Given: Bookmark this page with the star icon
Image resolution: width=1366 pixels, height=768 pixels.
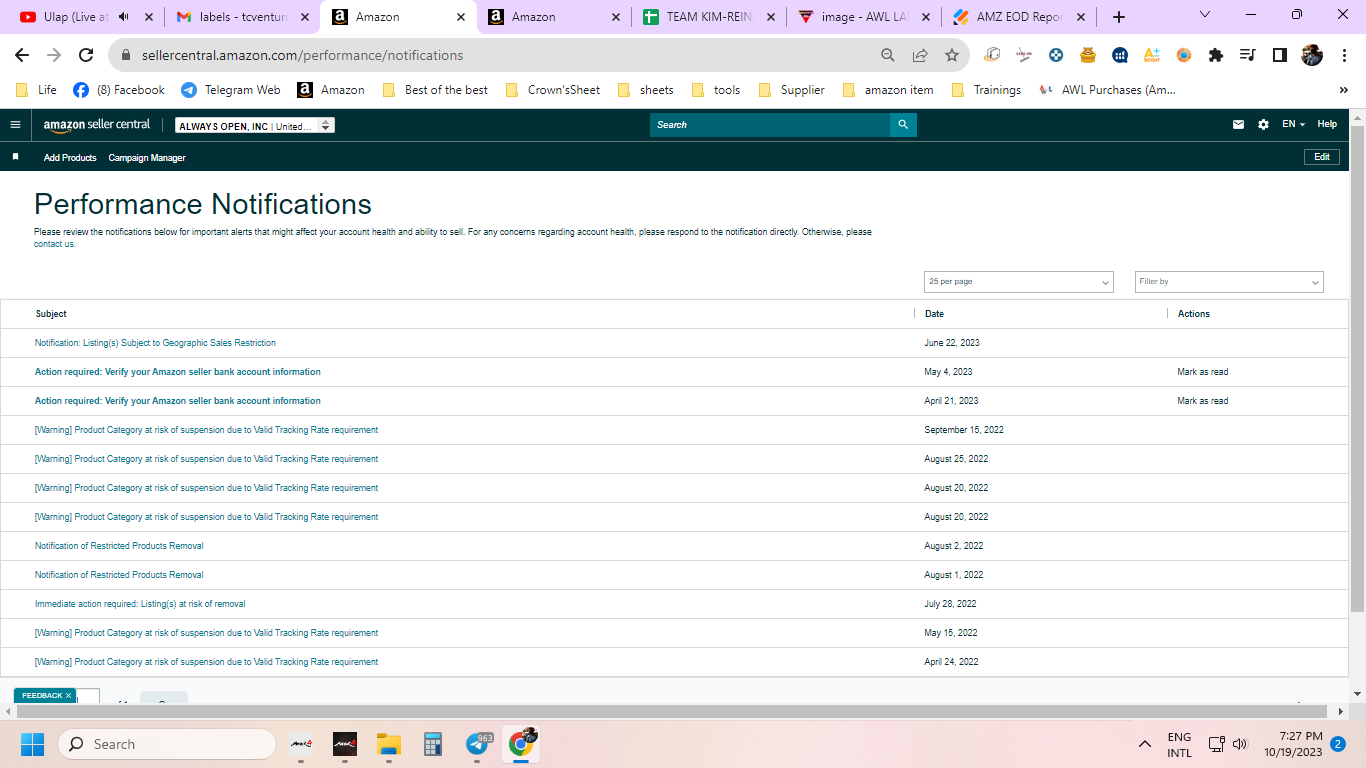Looking at the screenshot, I should pos(951,55).
